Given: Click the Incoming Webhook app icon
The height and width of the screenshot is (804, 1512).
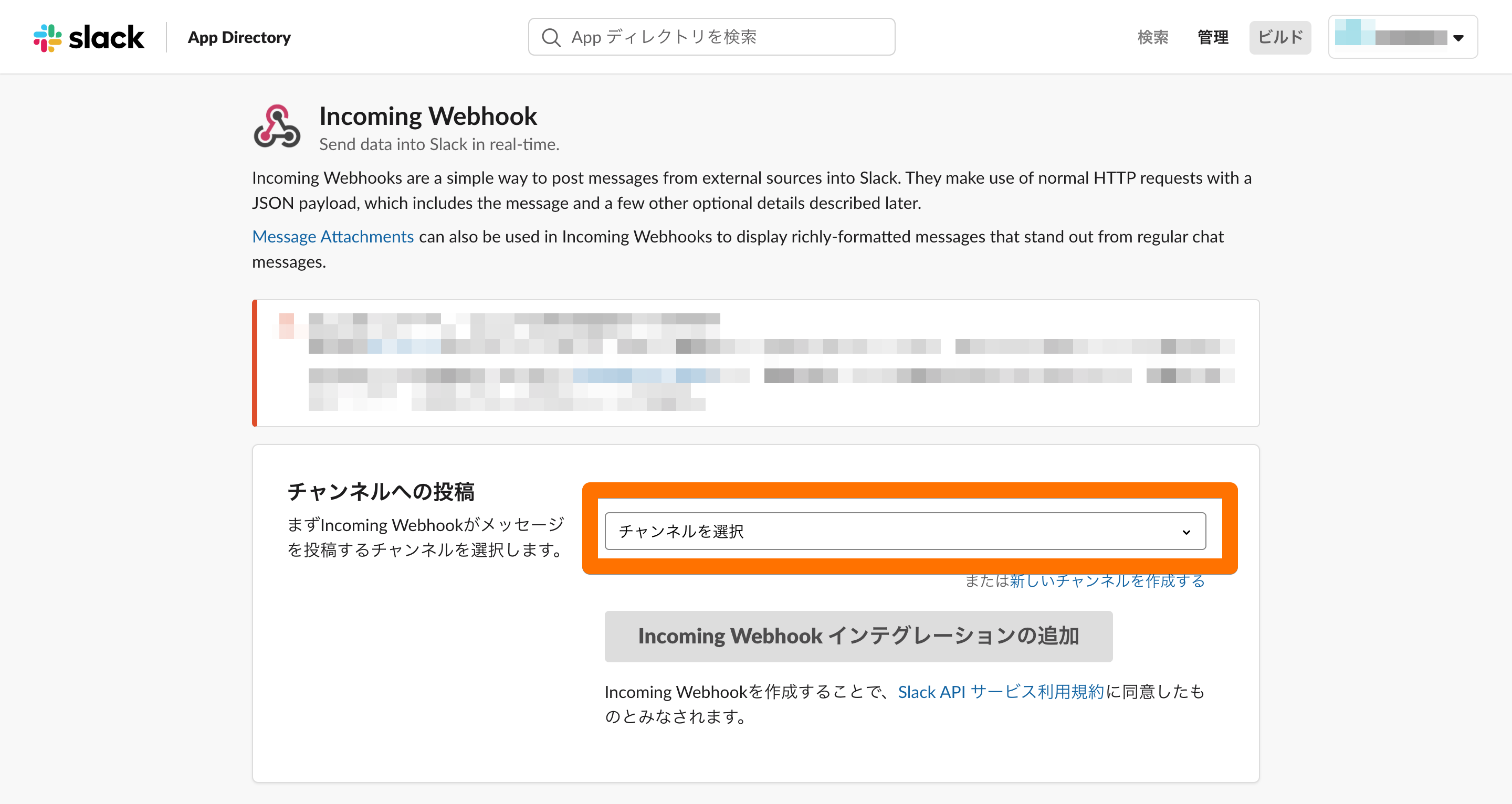Looking at the screenshot, I should (277, 126).
